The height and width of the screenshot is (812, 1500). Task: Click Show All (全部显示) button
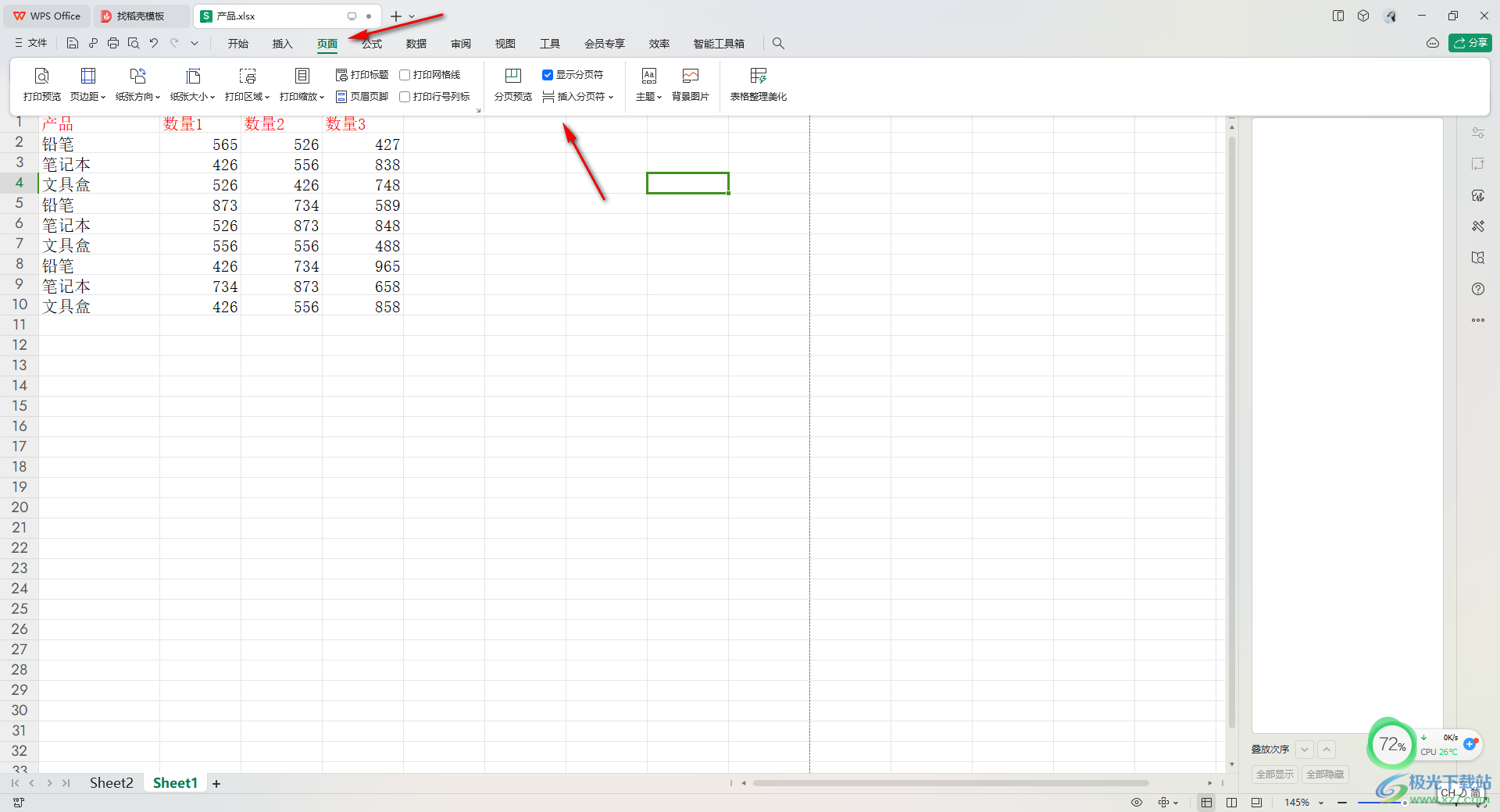click(1275, 775)
